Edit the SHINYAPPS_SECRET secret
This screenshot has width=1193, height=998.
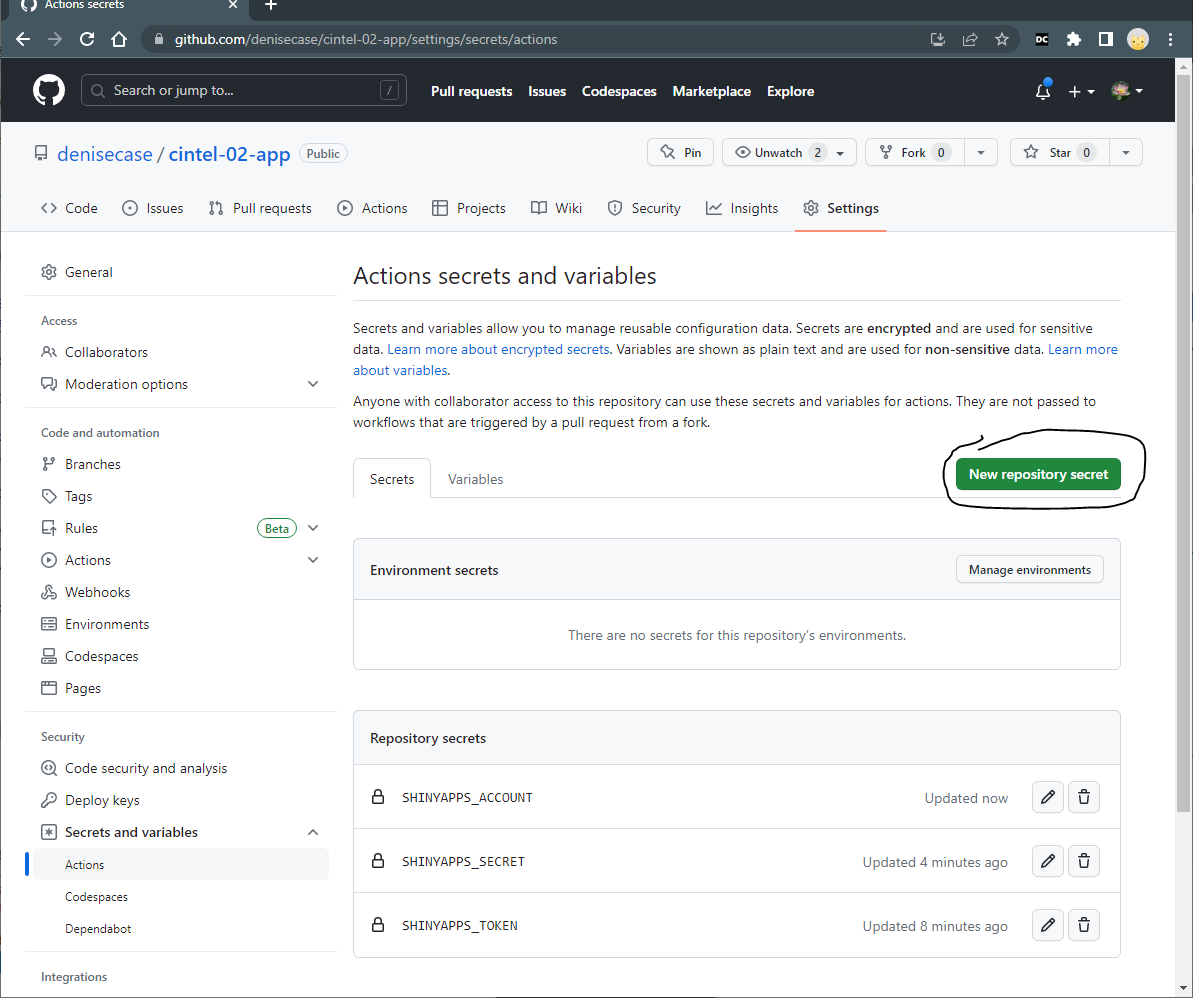click(1048, 861)
